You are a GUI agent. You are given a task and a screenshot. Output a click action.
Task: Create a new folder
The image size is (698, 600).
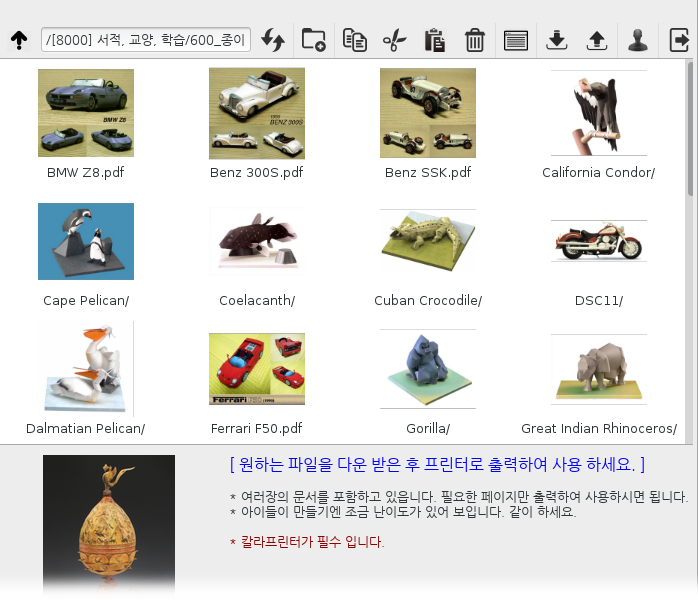click(313, 40)
